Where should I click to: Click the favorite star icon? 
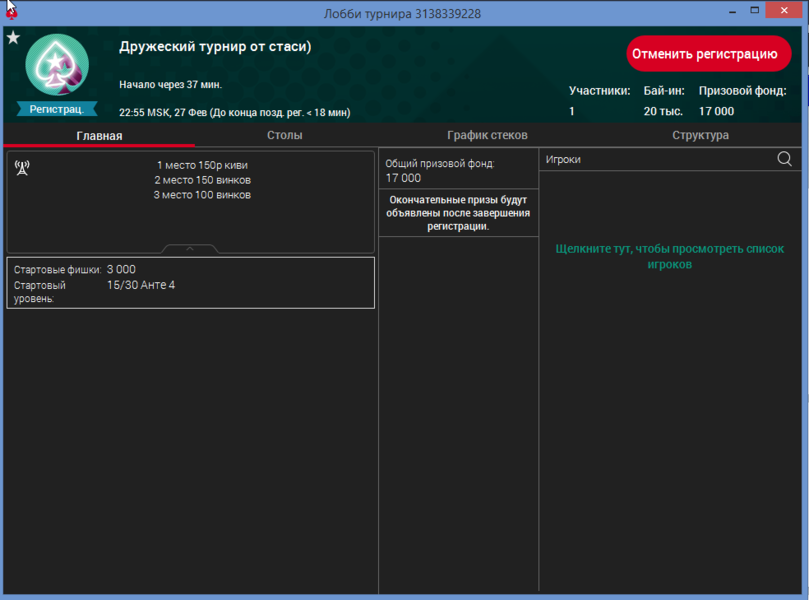pos(13,37)
